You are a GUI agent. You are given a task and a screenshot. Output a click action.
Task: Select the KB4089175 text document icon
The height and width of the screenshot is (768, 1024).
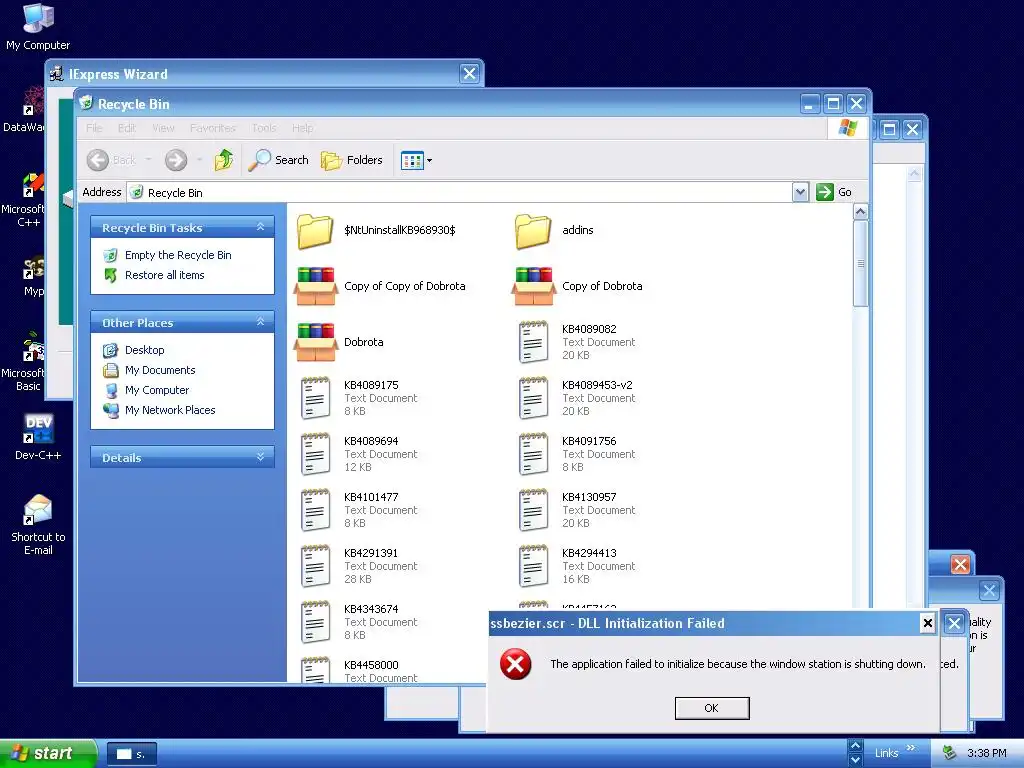pyautogui.click(x=315, y=398)
